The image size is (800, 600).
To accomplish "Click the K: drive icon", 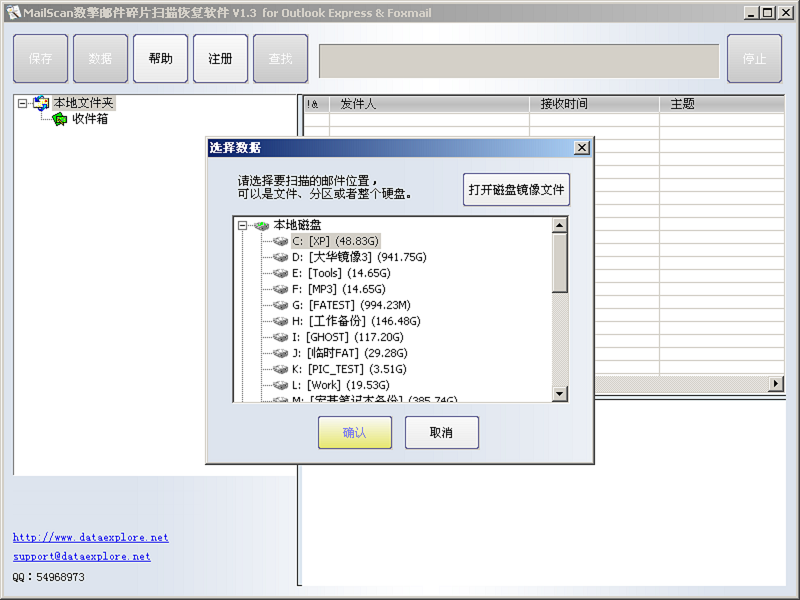I will click(281, 369).
